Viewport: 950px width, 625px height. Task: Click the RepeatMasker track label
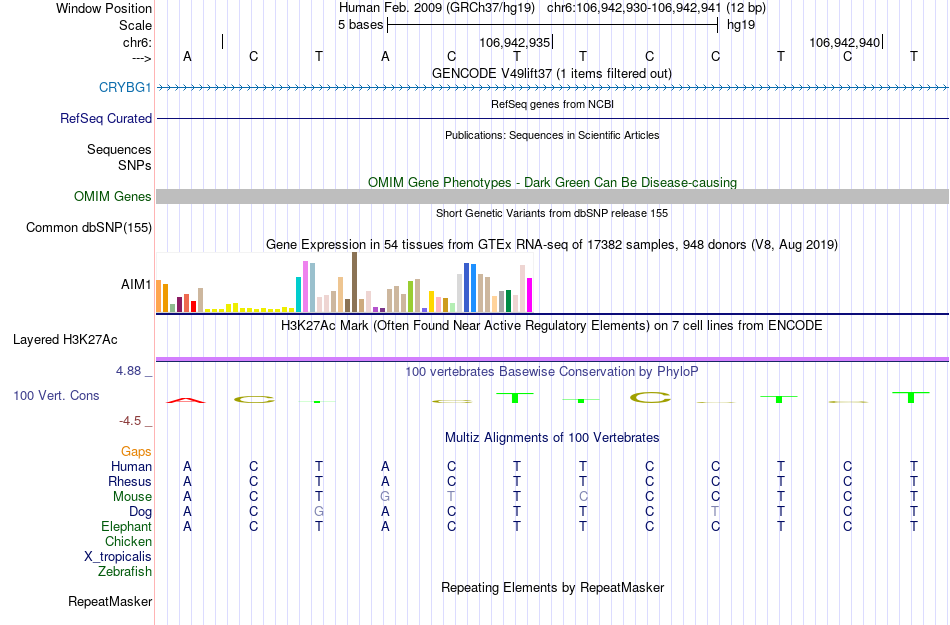(110, 601)
